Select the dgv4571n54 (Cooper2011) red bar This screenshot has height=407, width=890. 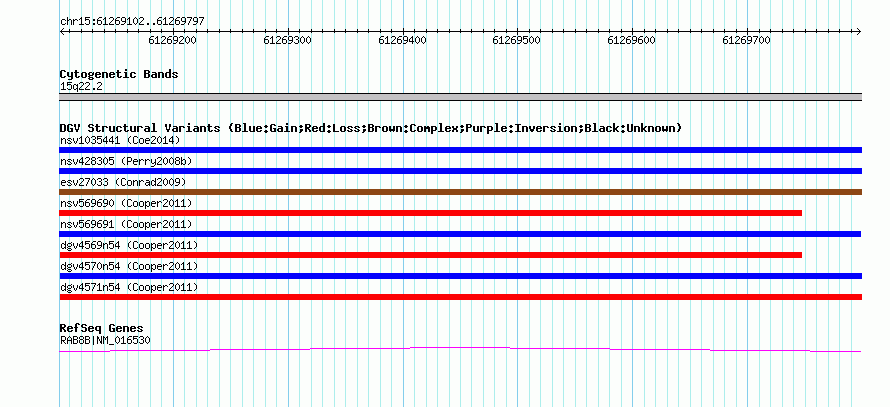click(460, 297)
